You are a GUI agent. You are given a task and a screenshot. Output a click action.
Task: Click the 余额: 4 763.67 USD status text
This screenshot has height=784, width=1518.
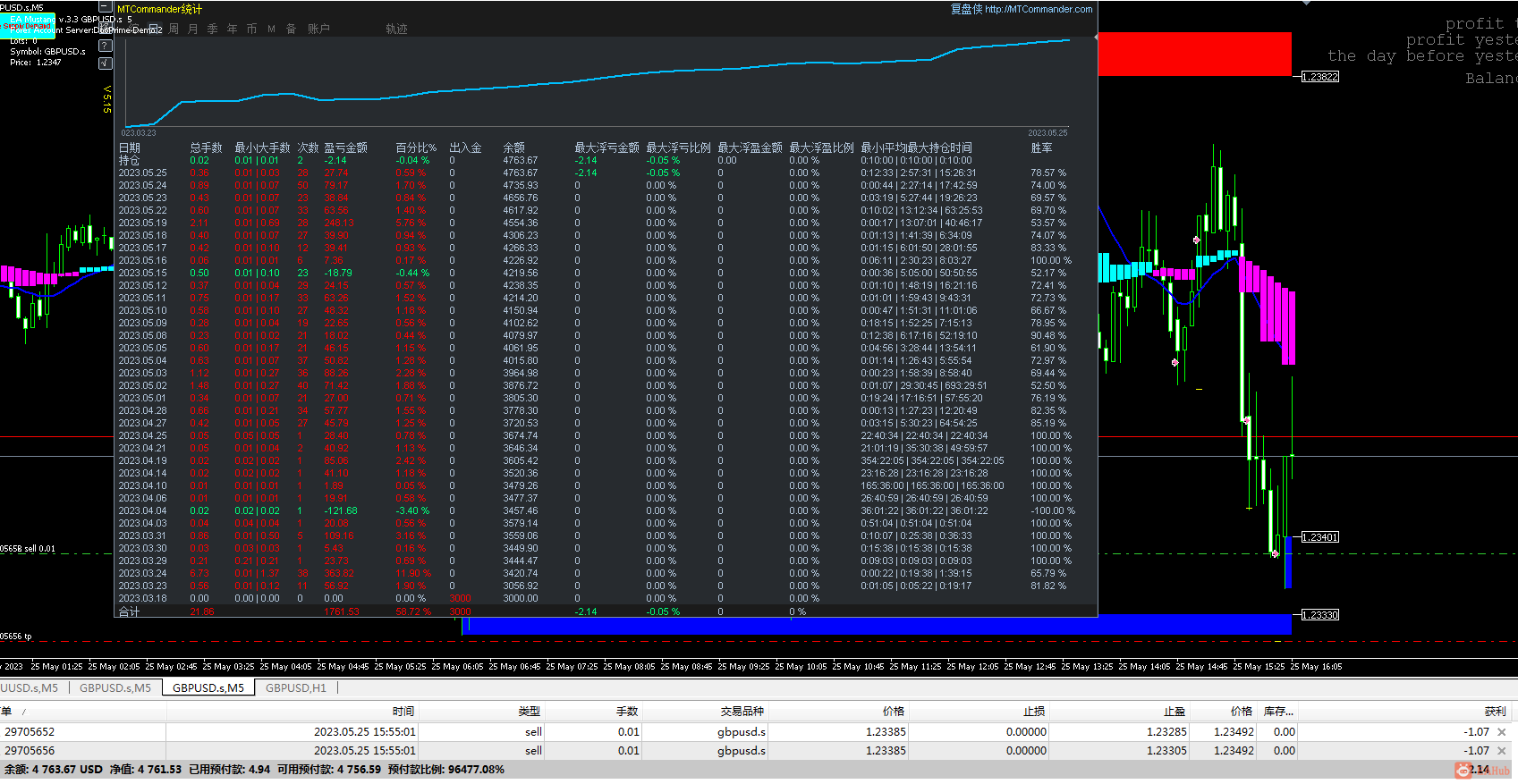(54, 770)
